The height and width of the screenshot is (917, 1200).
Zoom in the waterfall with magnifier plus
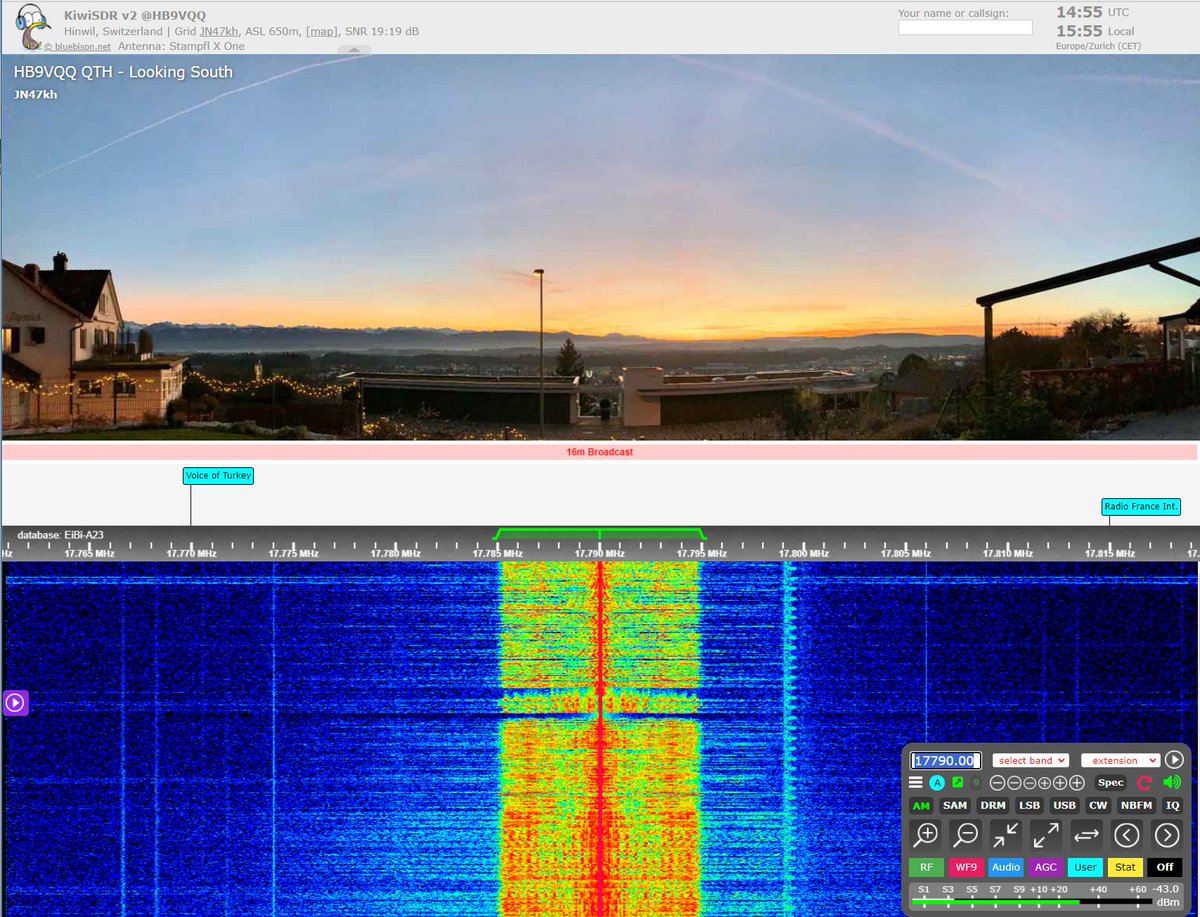click(927, 834)
